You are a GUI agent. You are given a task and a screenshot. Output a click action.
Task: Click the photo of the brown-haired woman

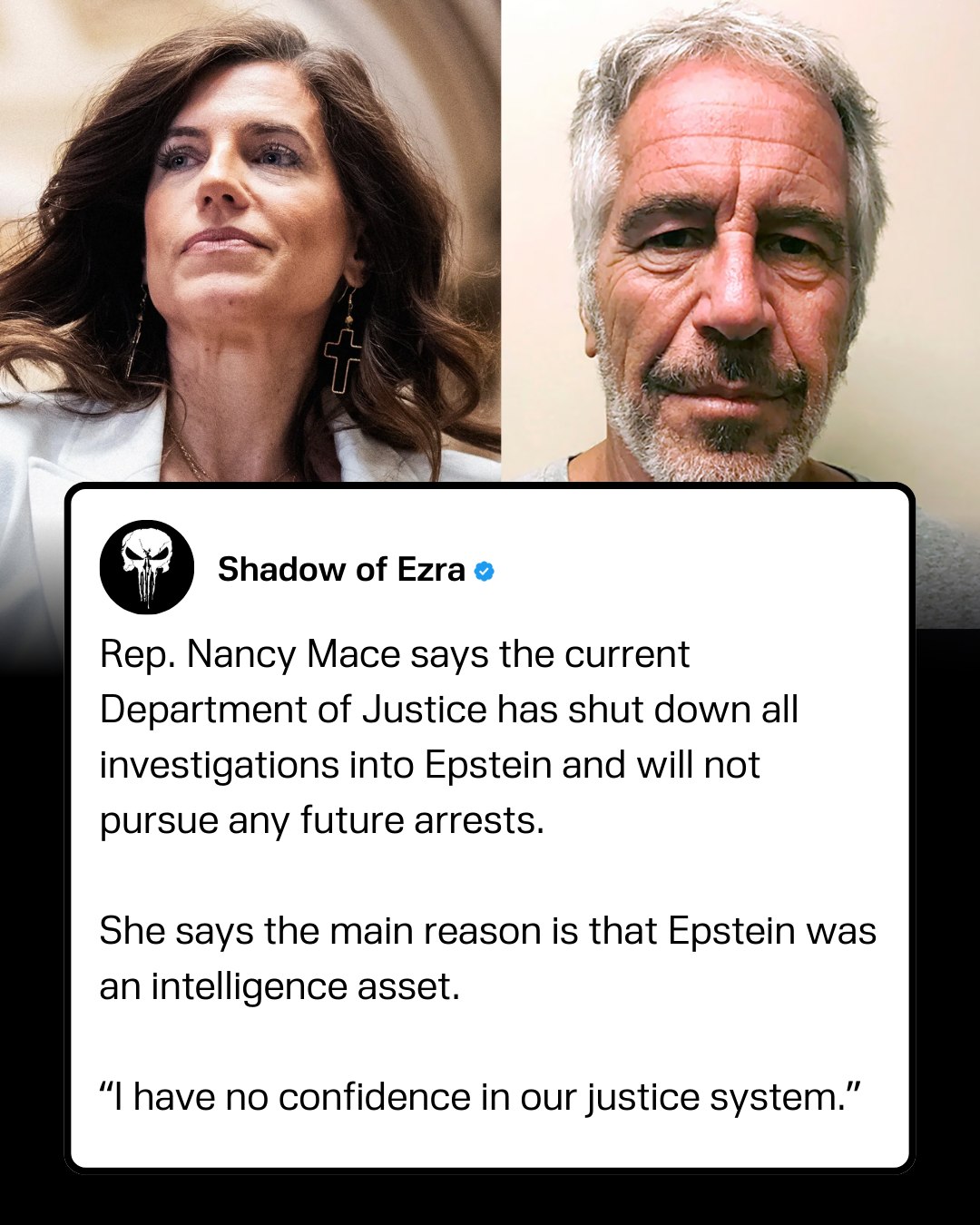pyautogui.click(x=250, y=240)
